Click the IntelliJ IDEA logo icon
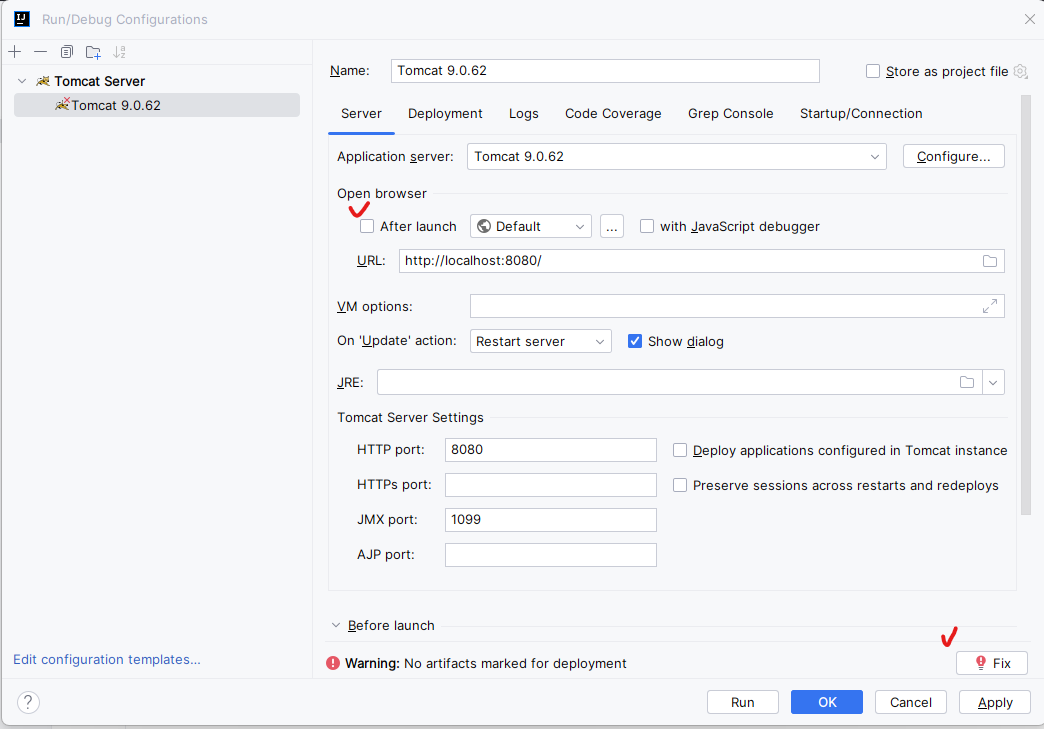Viewport: 1044px width, 729px height. point(22,19)
